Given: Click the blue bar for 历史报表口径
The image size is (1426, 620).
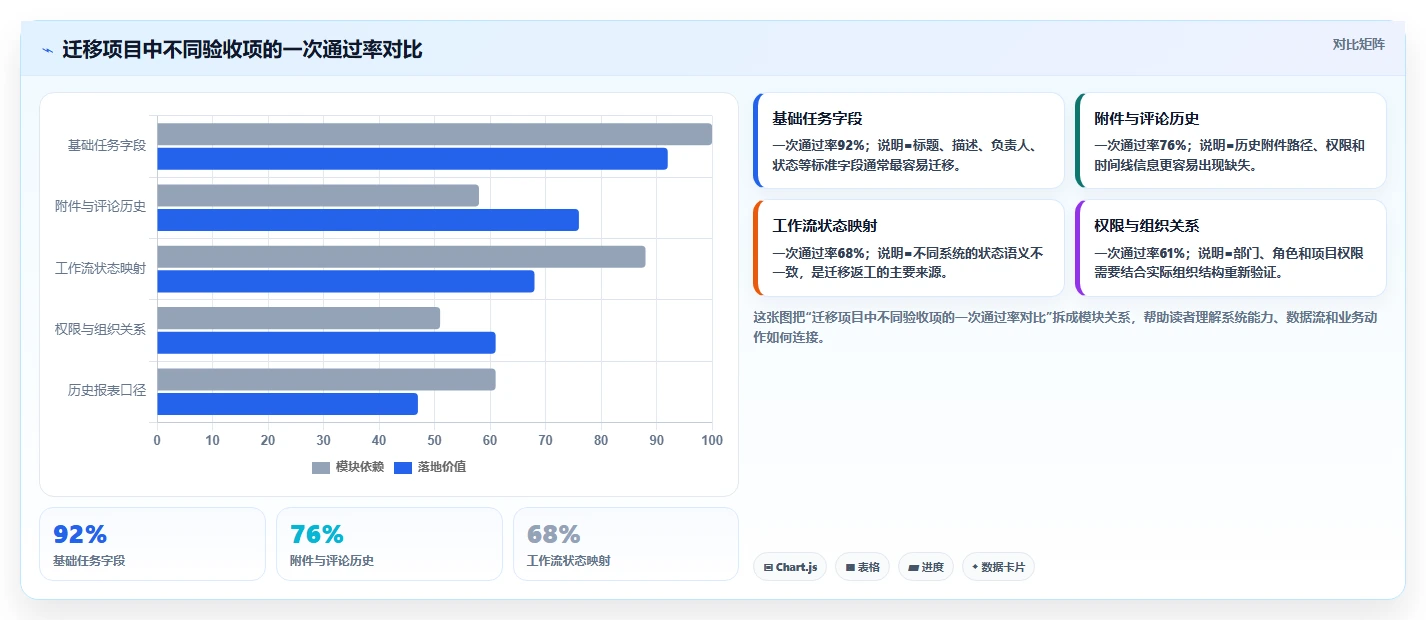Looking at the screenshot, I should coord(287,404).
